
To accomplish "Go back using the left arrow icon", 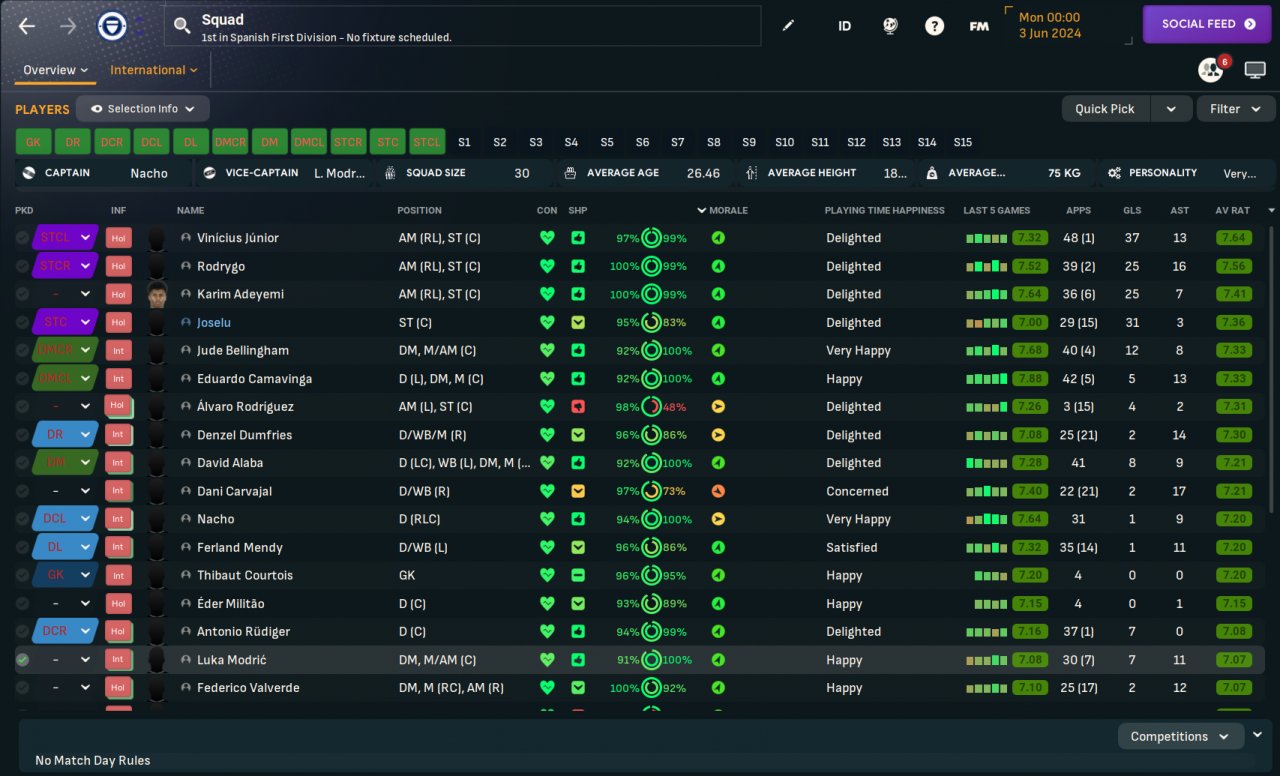I will [x=27, y=26].
